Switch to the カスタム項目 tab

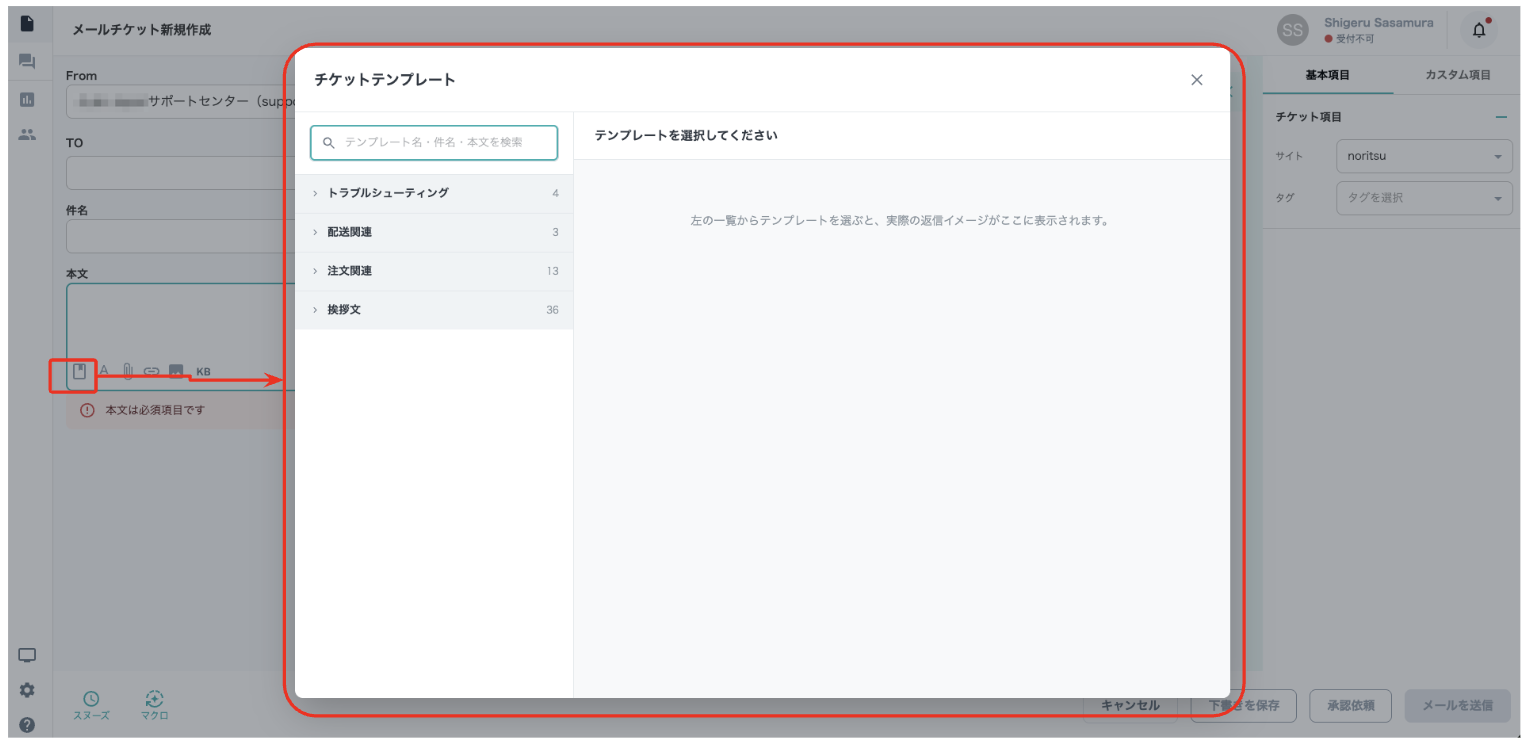(x=1458, y=75)
